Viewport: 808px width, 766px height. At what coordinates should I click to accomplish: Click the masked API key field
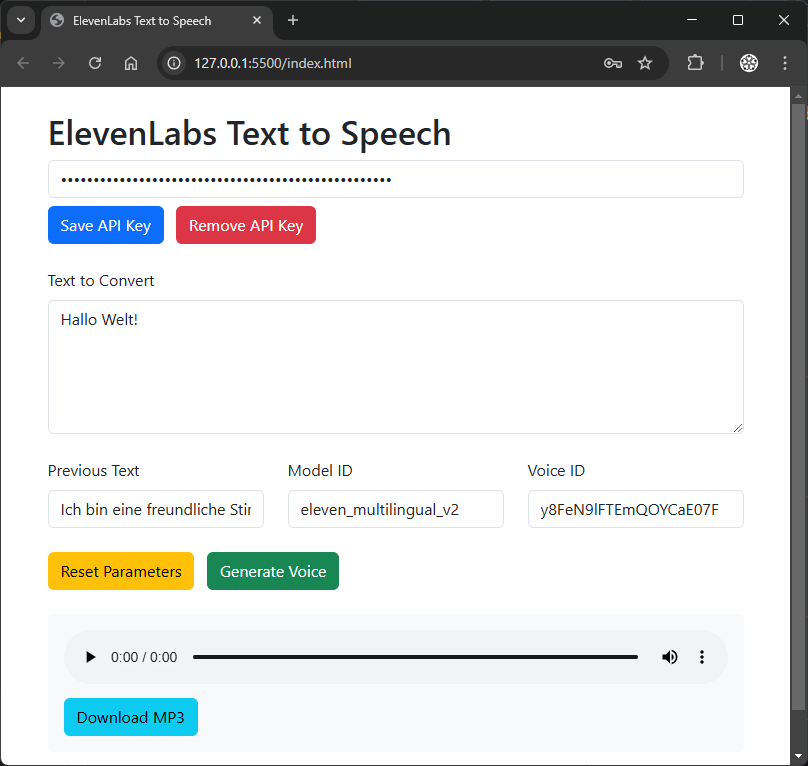(x=396, y=179)
